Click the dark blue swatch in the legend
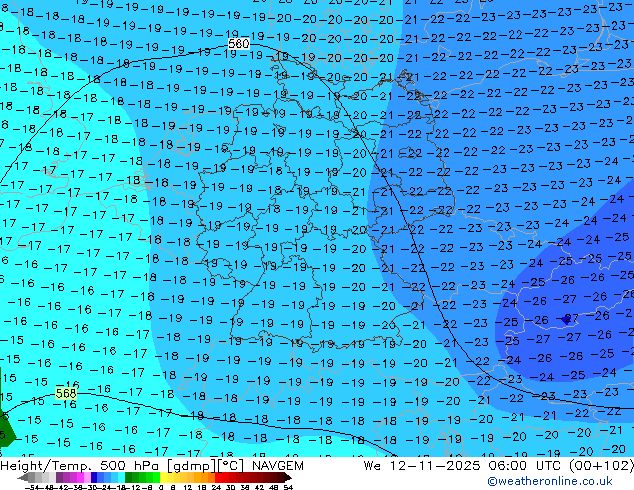This screenshot has height=490, width=634. (x=94, y=478)
